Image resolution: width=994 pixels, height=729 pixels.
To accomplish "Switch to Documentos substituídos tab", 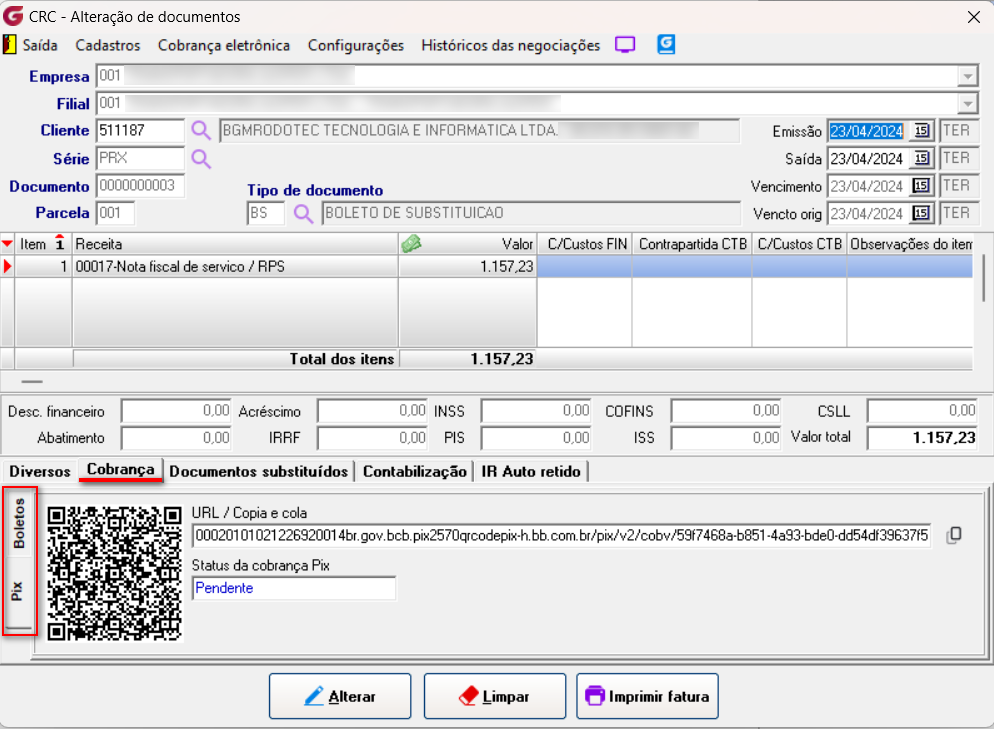I will [259, 472].
